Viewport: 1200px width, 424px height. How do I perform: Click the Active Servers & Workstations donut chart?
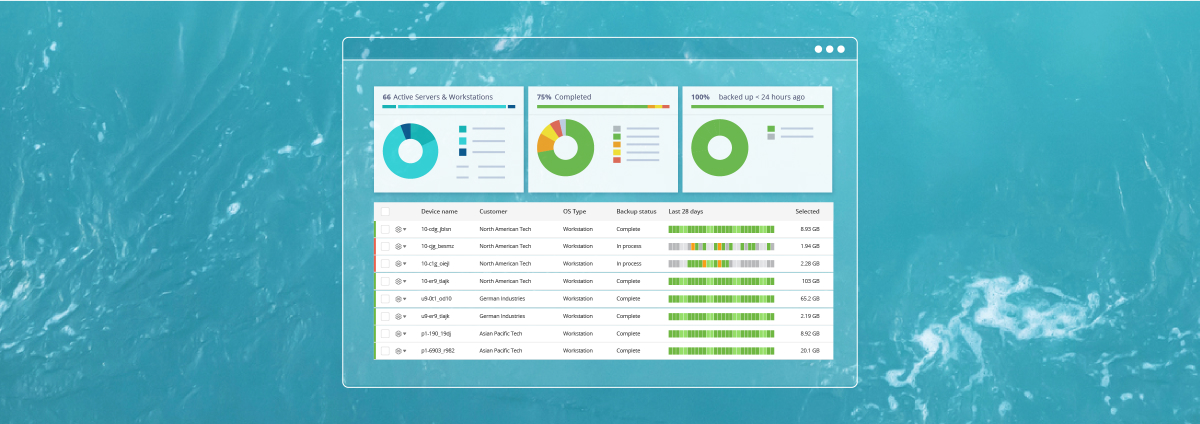click(x=410, y=151)
